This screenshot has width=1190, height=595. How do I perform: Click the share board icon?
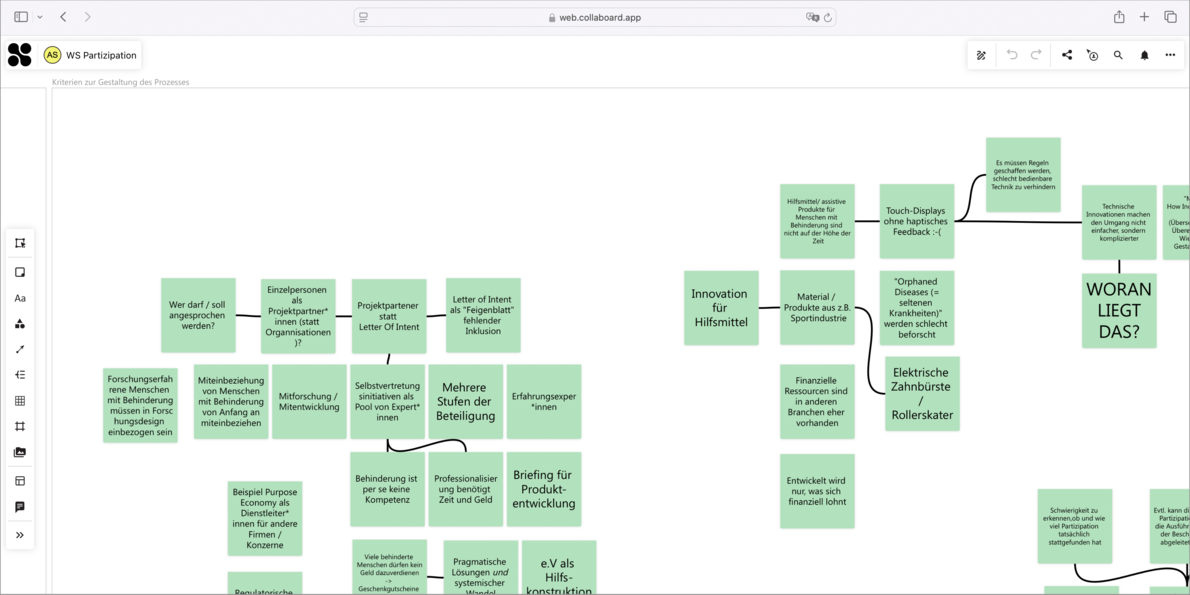(1067, 56)
